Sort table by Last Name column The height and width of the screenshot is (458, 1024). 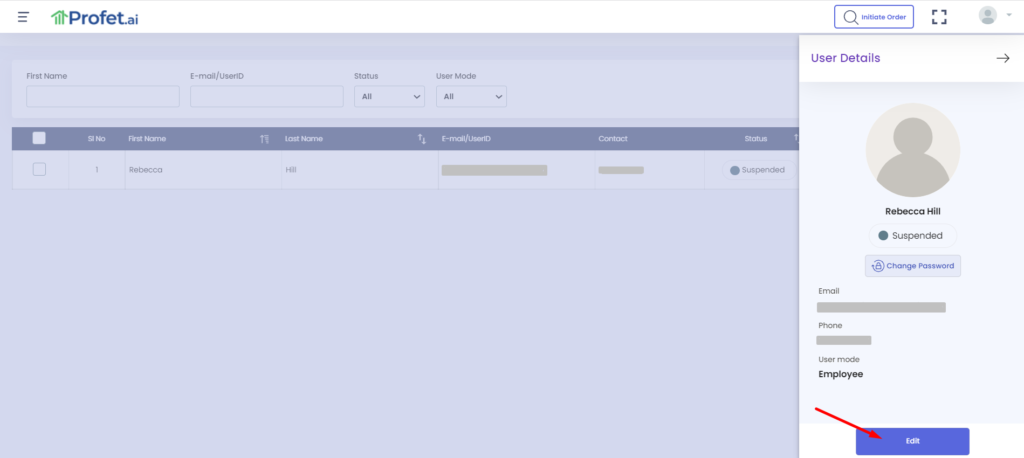point(421,139)
